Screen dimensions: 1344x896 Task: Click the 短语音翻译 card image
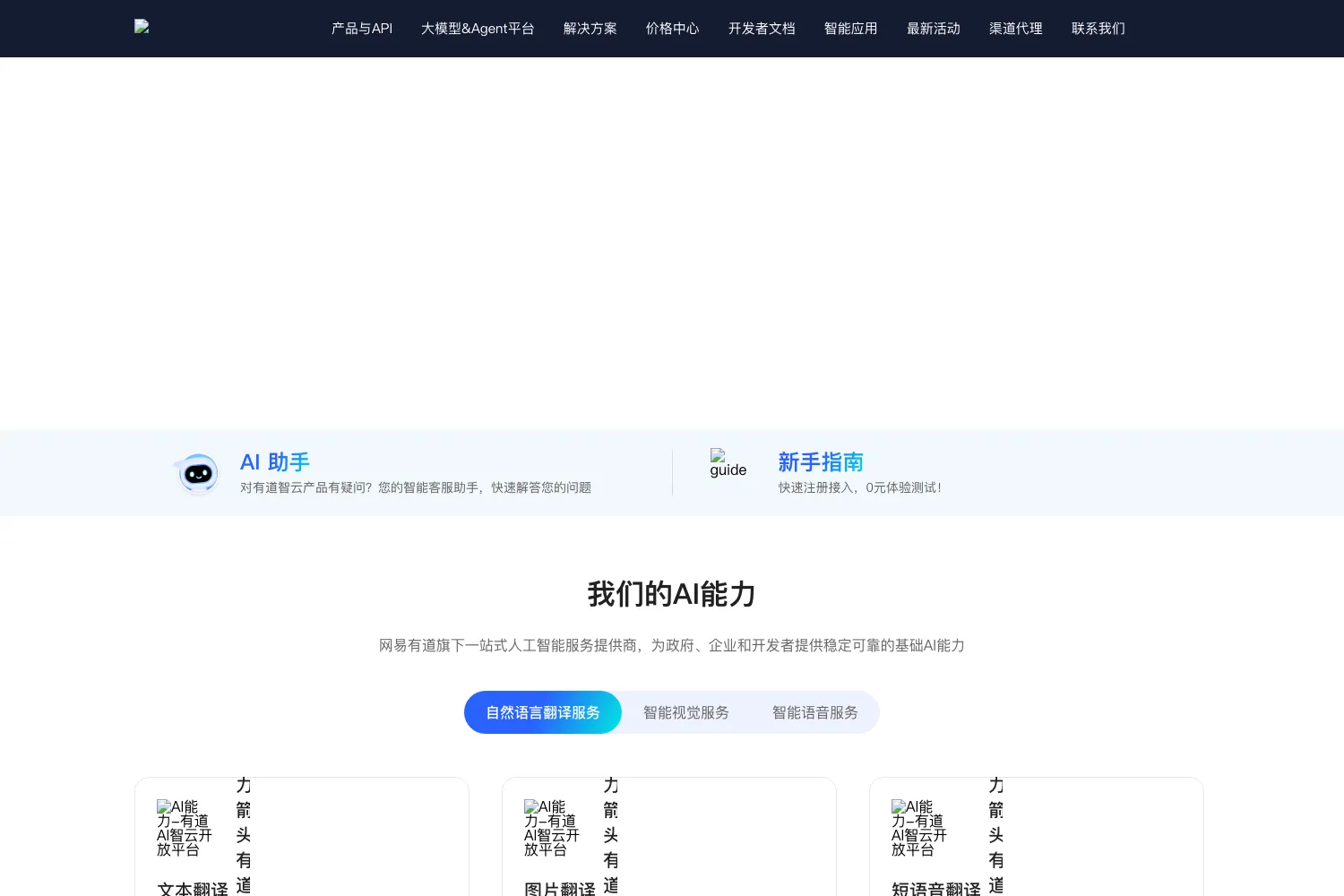[x=920, y=828]
